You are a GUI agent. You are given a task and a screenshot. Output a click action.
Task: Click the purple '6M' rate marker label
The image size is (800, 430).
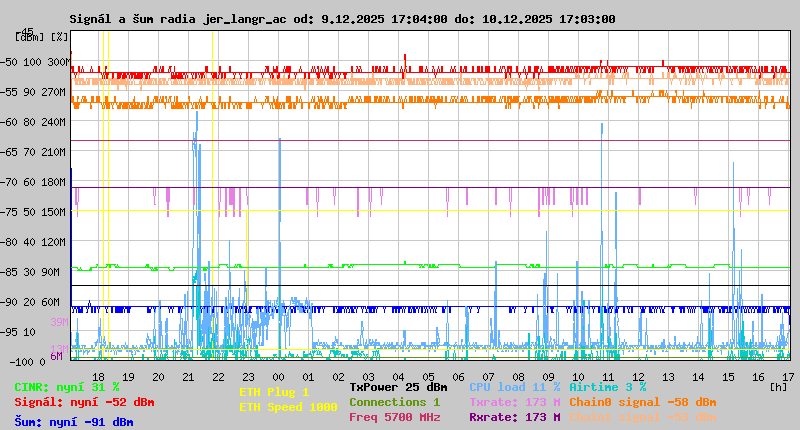56,356
